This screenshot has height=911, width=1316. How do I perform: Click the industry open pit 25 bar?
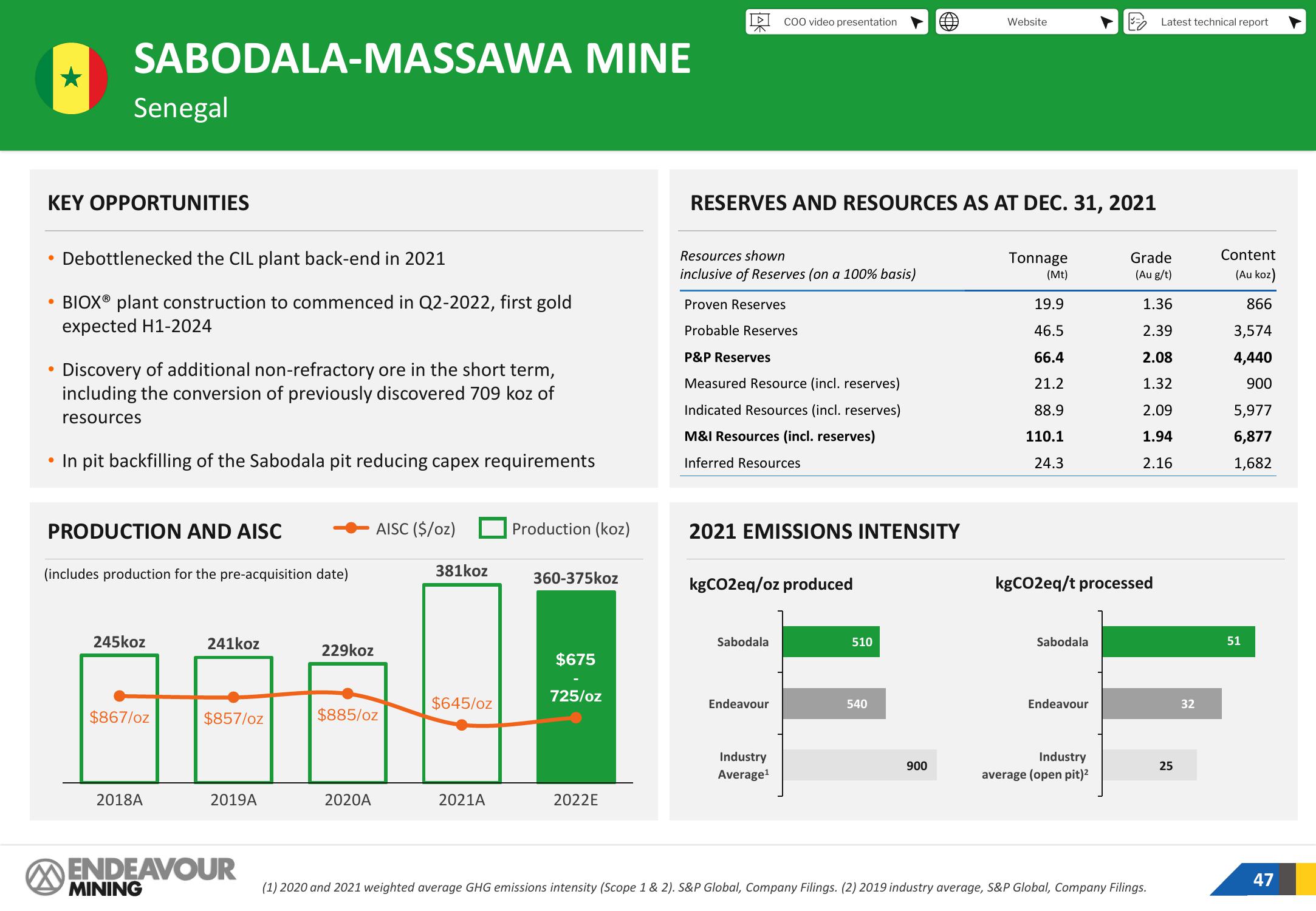coord(1150,765)
